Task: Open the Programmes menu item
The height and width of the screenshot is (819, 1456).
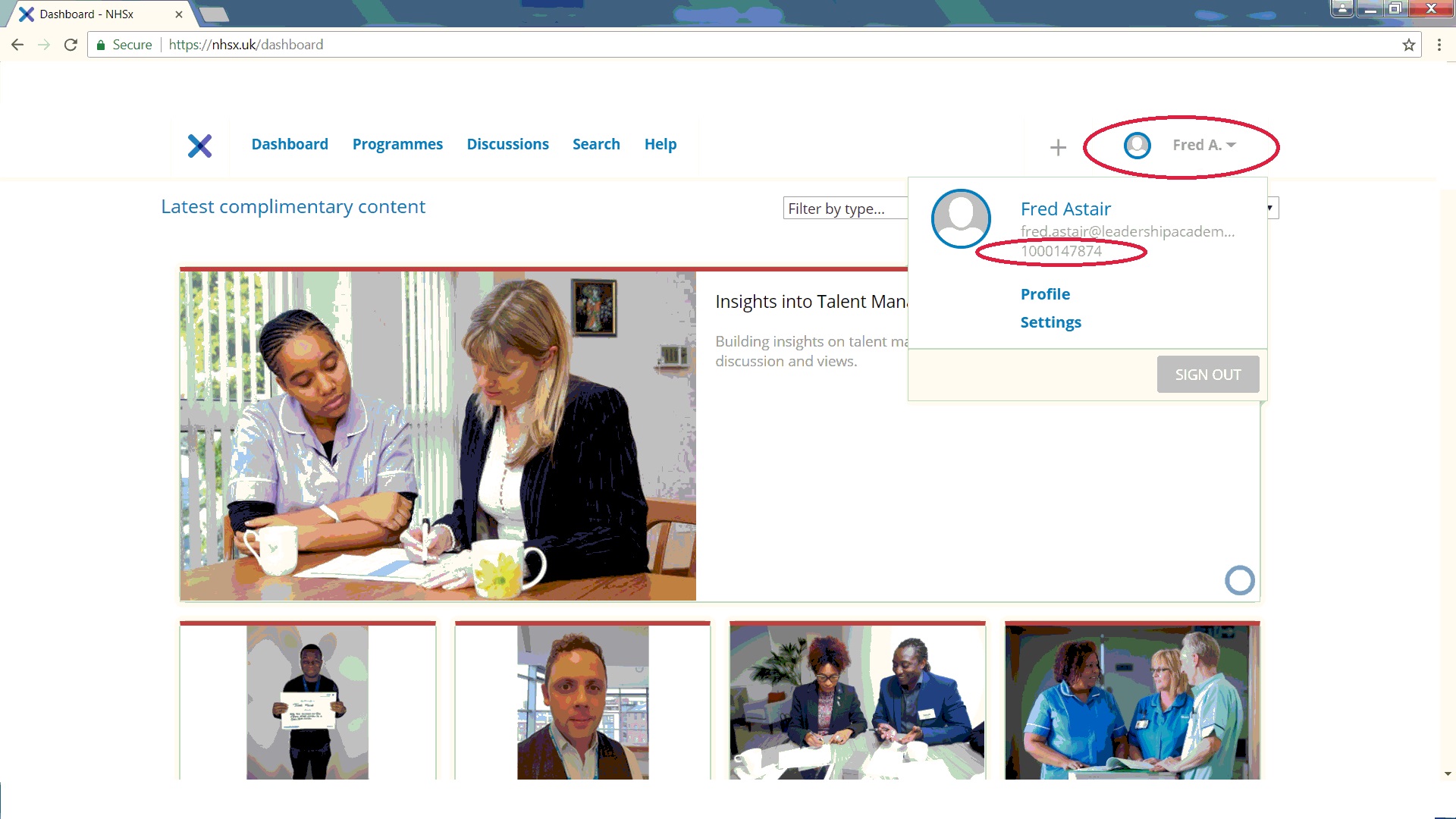Action: pos(397,144)
